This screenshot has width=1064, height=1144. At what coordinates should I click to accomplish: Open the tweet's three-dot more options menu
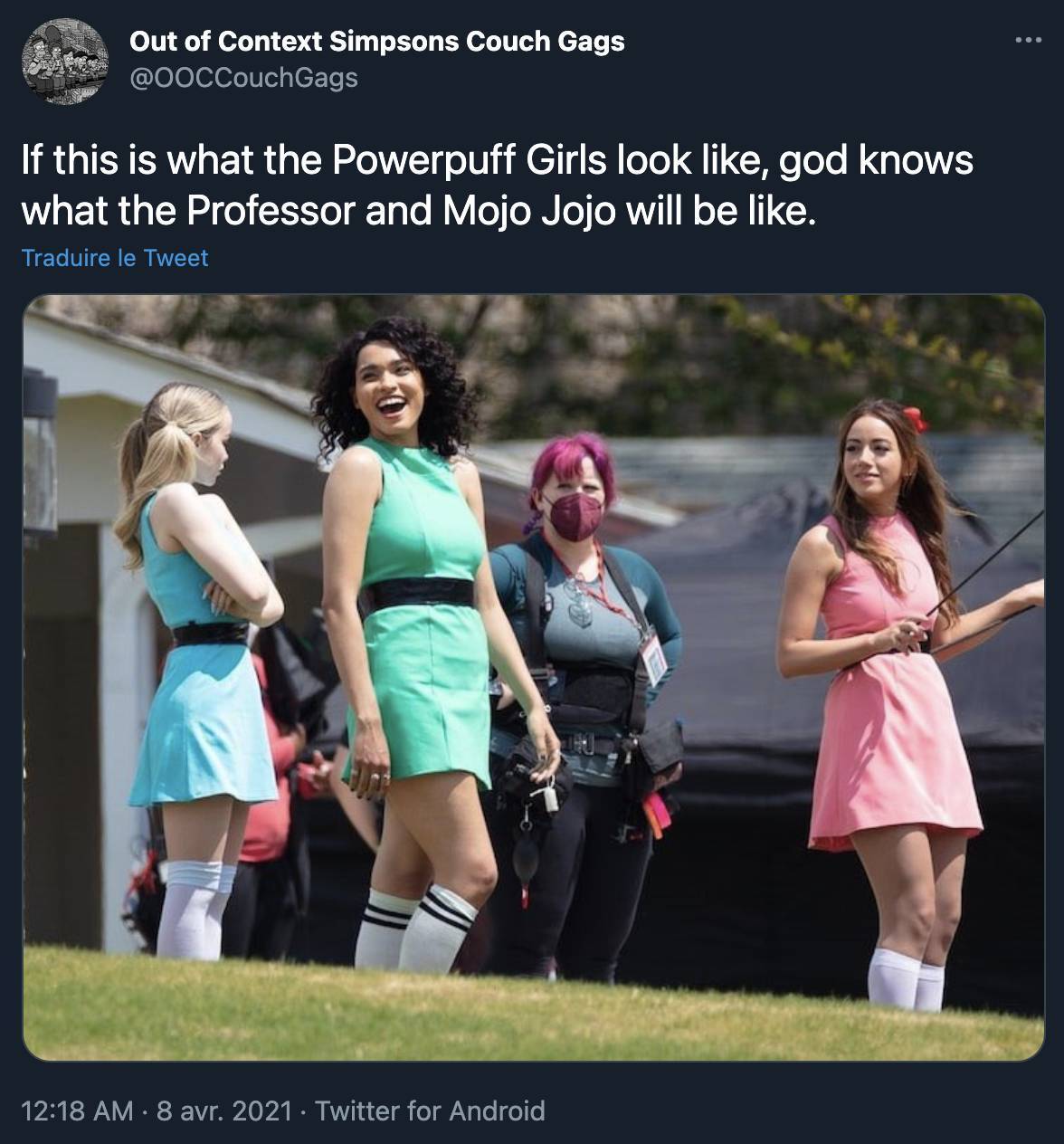tap(1027, 41)
